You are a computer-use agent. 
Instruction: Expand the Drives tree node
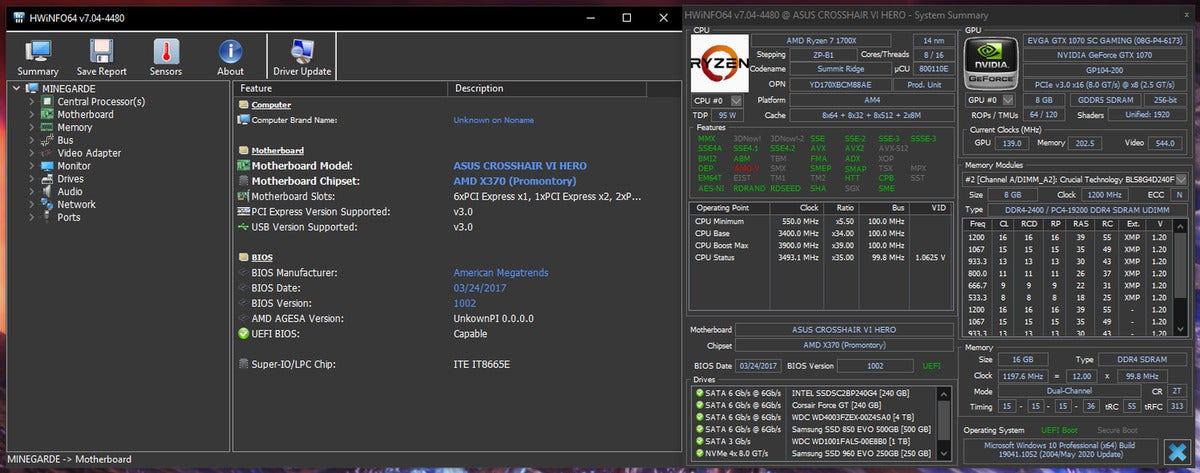[32, 178]
